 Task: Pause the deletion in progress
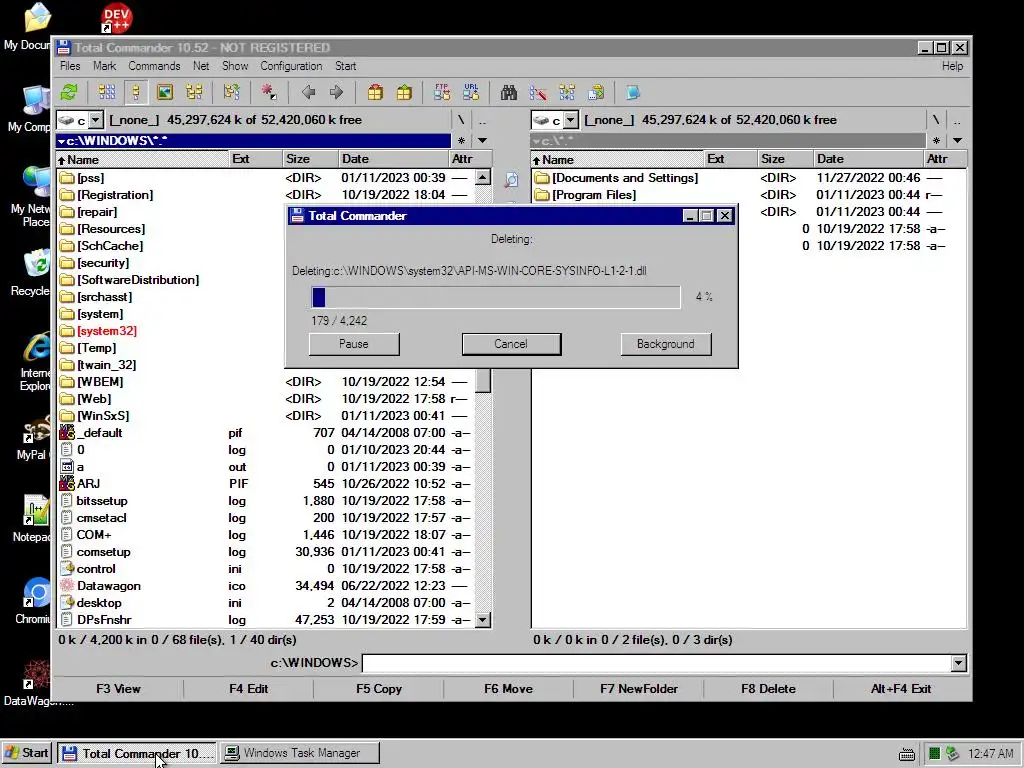pyautogui.click(x=354, y=344)
